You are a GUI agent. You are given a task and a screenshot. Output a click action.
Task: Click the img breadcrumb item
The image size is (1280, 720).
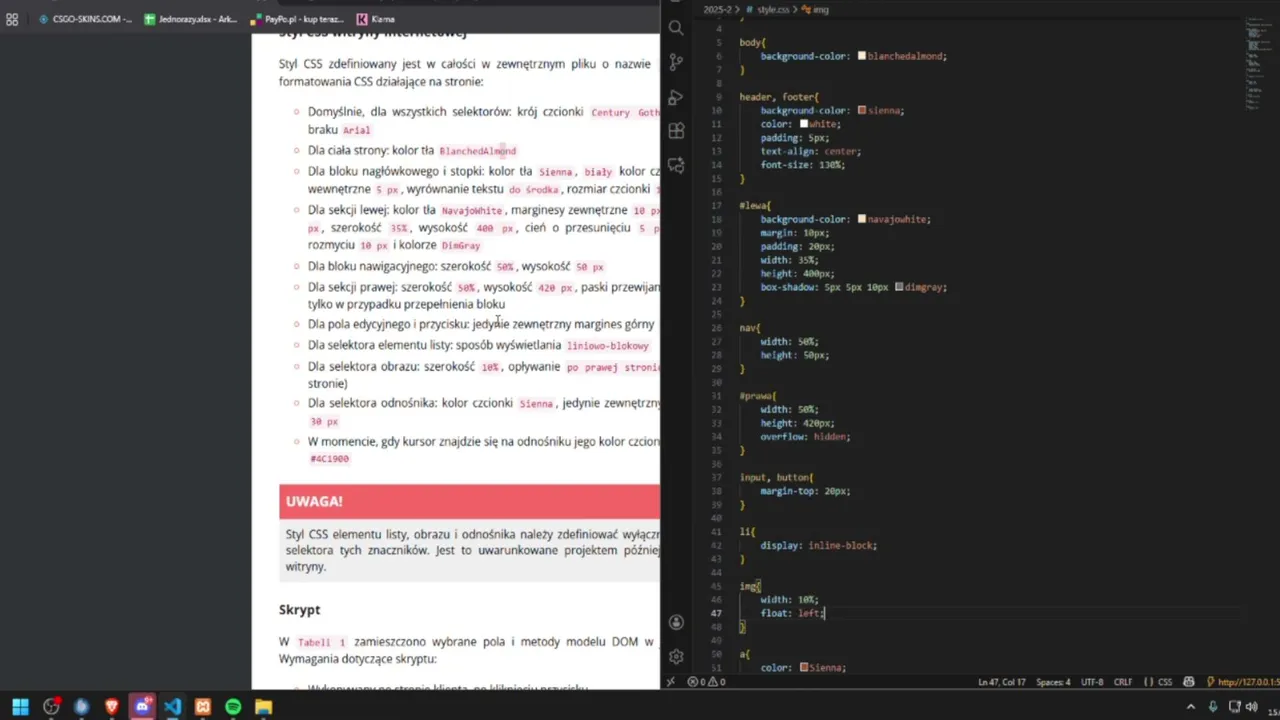[x=815, y=9]
